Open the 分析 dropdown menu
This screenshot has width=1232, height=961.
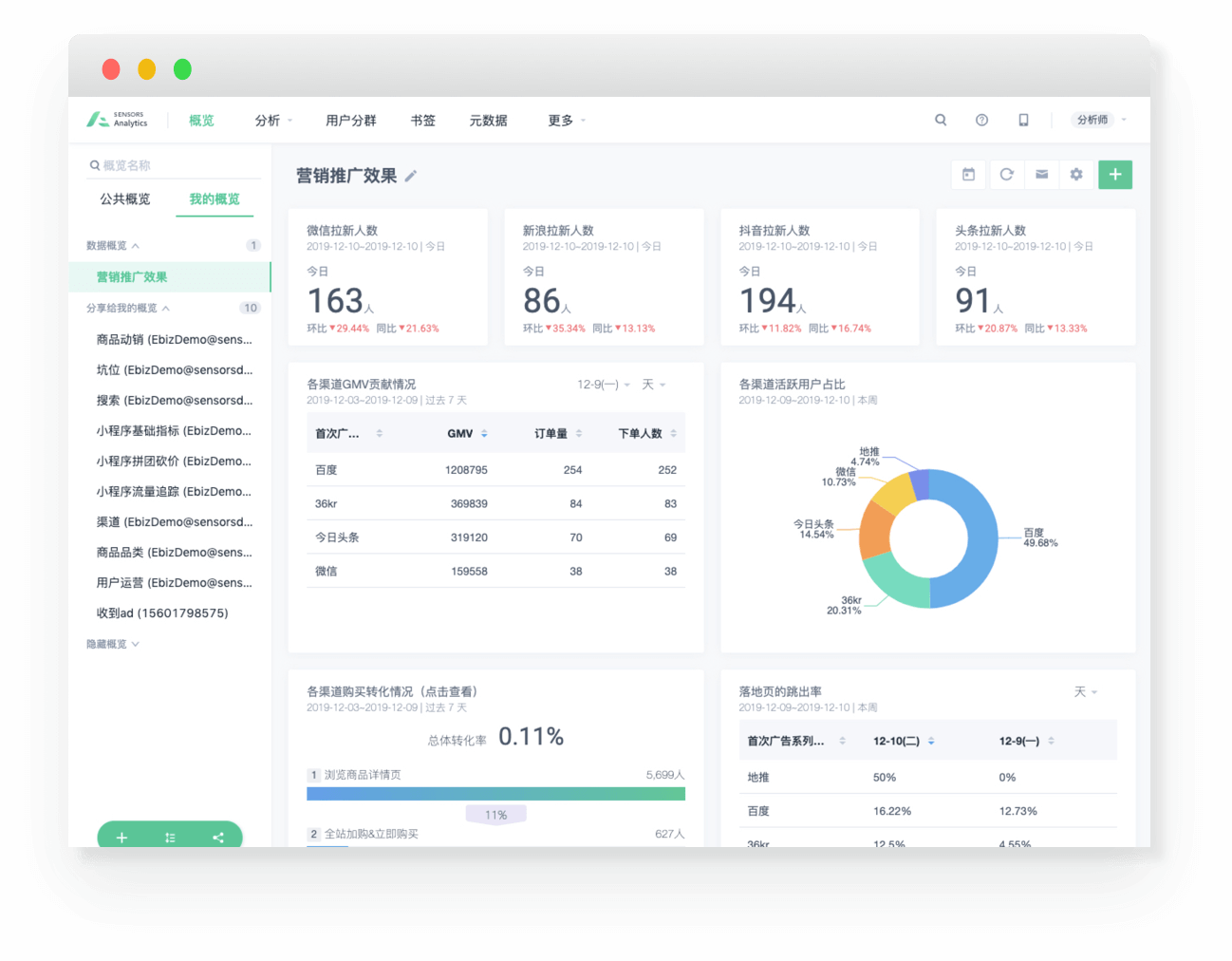click(x=273, y=121)
